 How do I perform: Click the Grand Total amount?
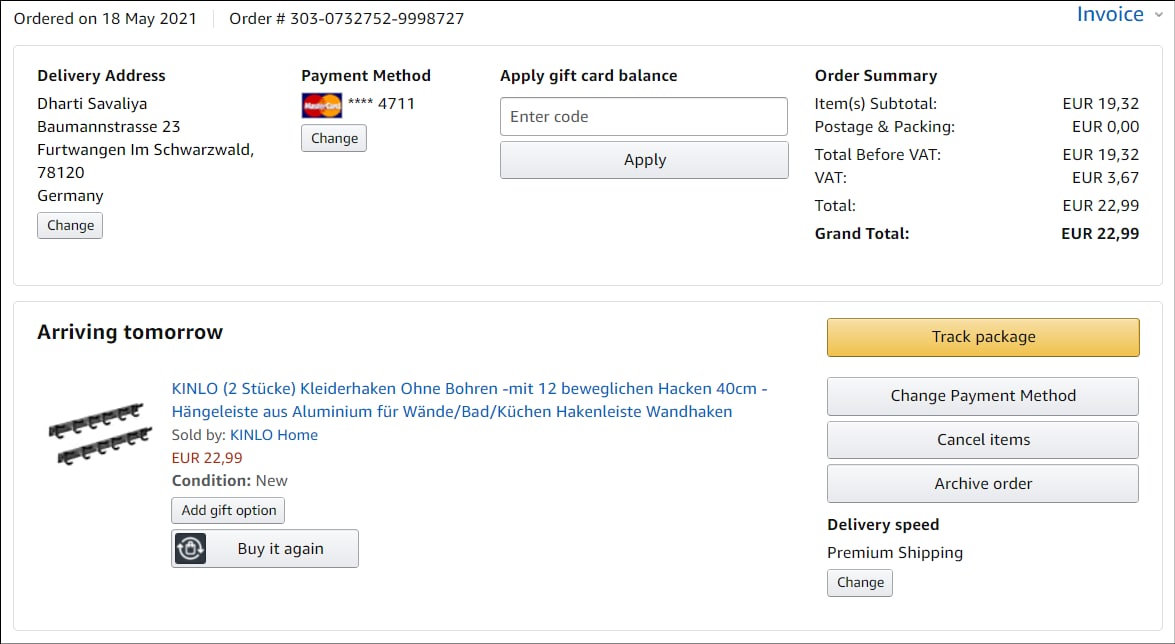click(1100, 234)
